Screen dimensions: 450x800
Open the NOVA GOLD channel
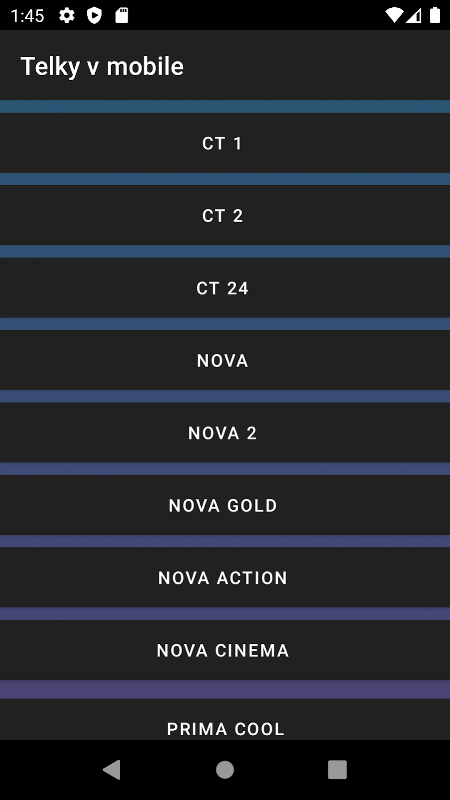pyautogui.click(x=225, y=505)
